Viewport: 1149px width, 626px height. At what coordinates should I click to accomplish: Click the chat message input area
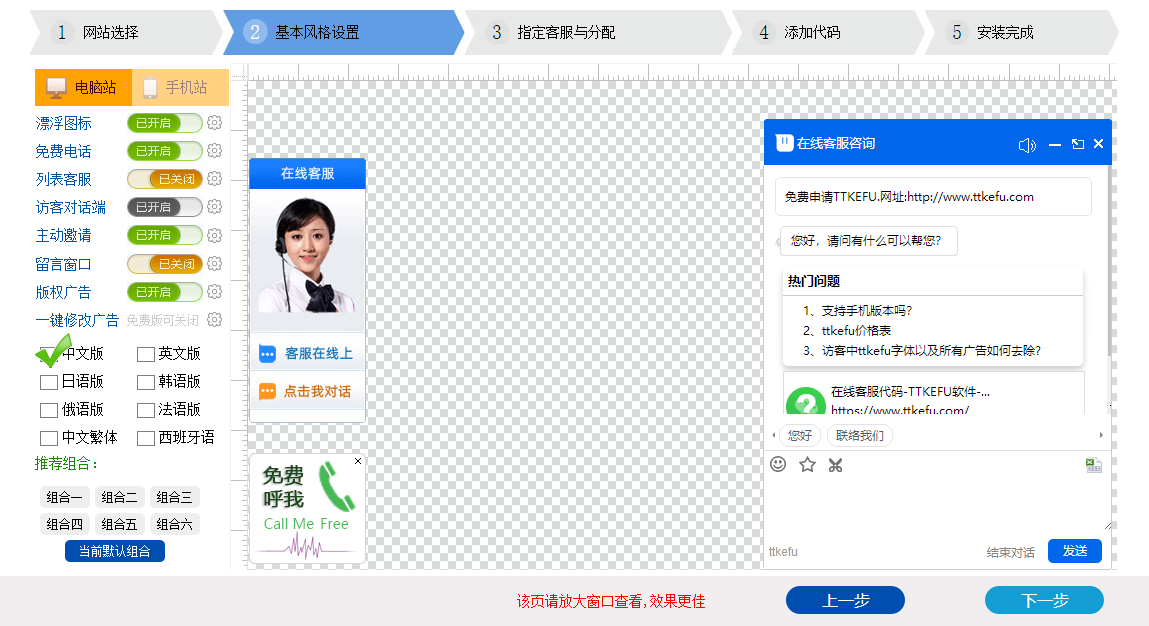(936, 505)
